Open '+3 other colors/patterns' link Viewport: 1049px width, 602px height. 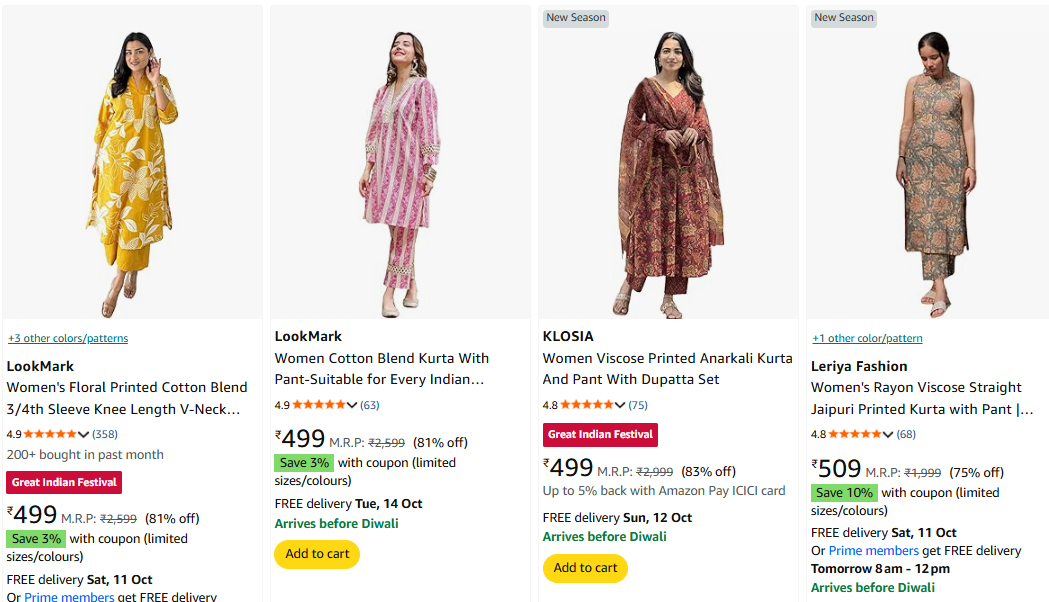point(68,338)
